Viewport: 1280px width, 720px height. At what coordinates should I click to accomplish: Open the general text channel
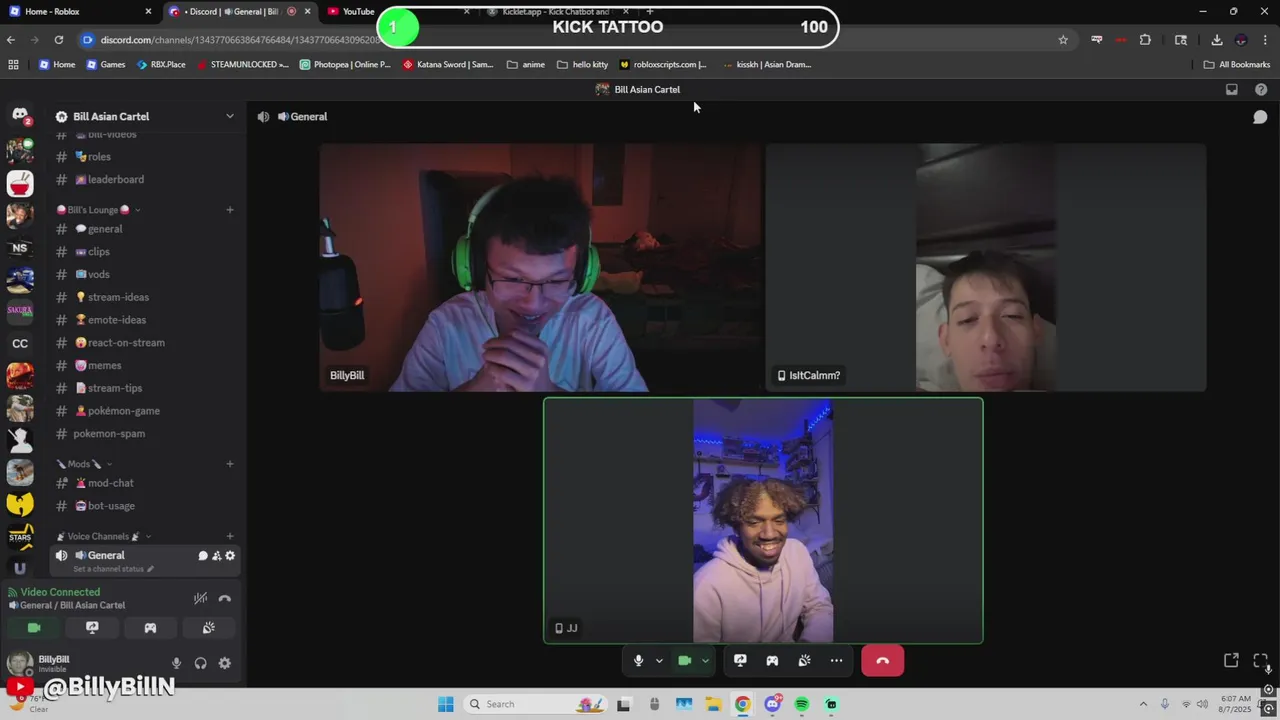(145, 229)
